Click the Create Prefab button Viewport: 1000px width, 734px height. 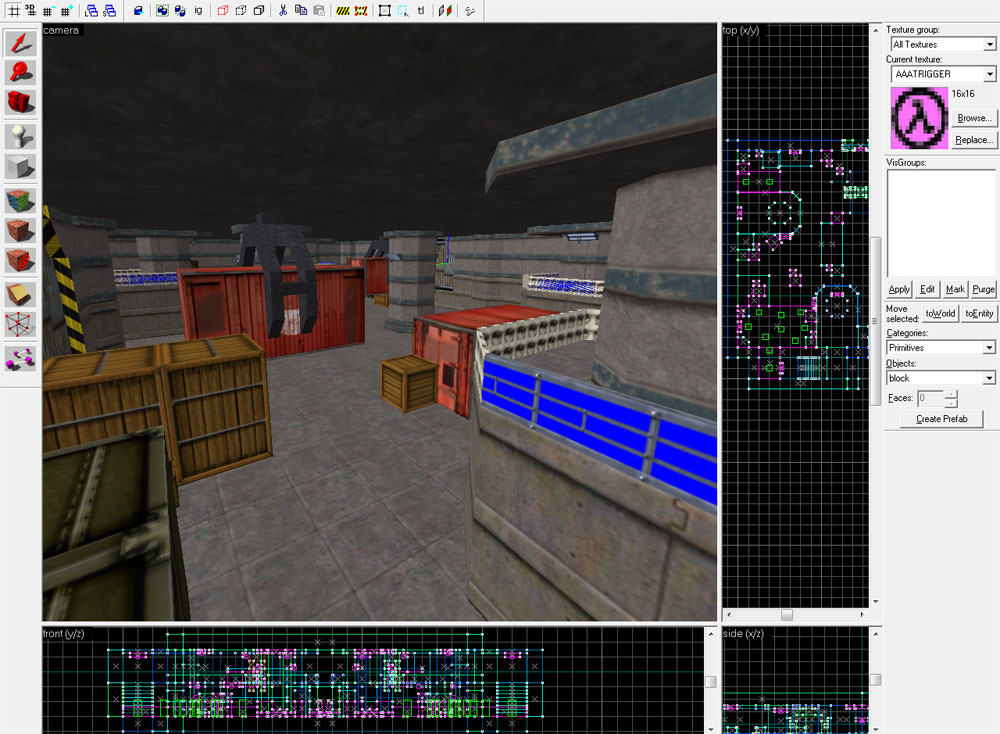point(941,419)
